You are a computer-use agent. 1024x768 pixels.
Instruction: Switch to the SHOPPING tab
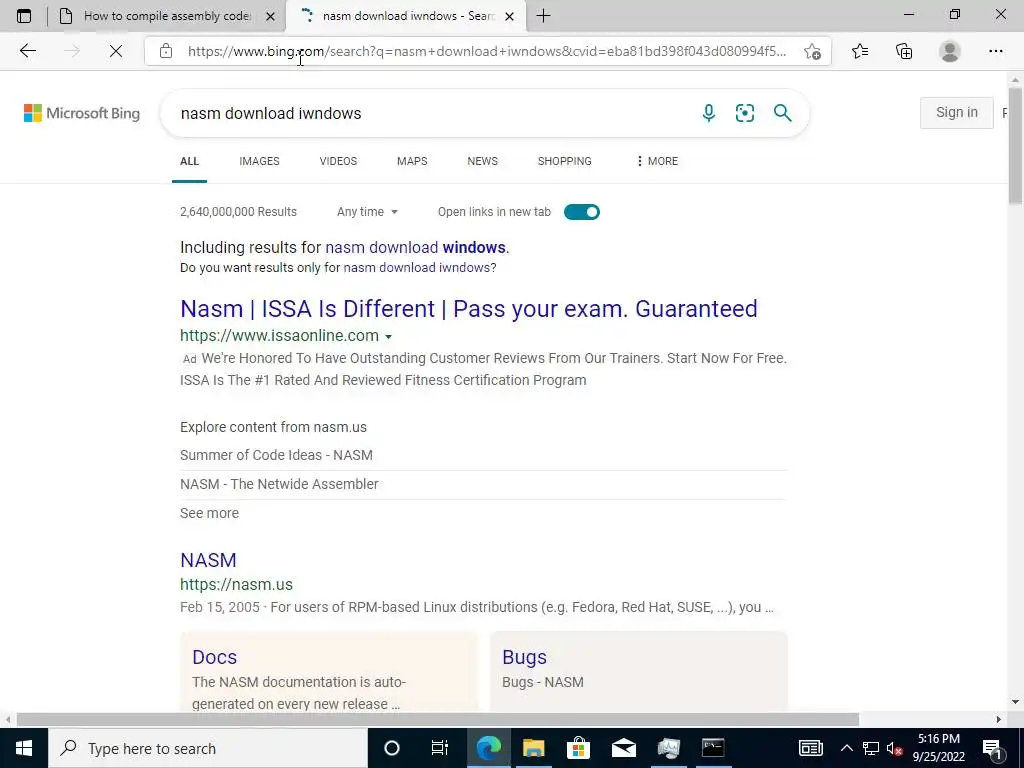click(x=565, y=161)
